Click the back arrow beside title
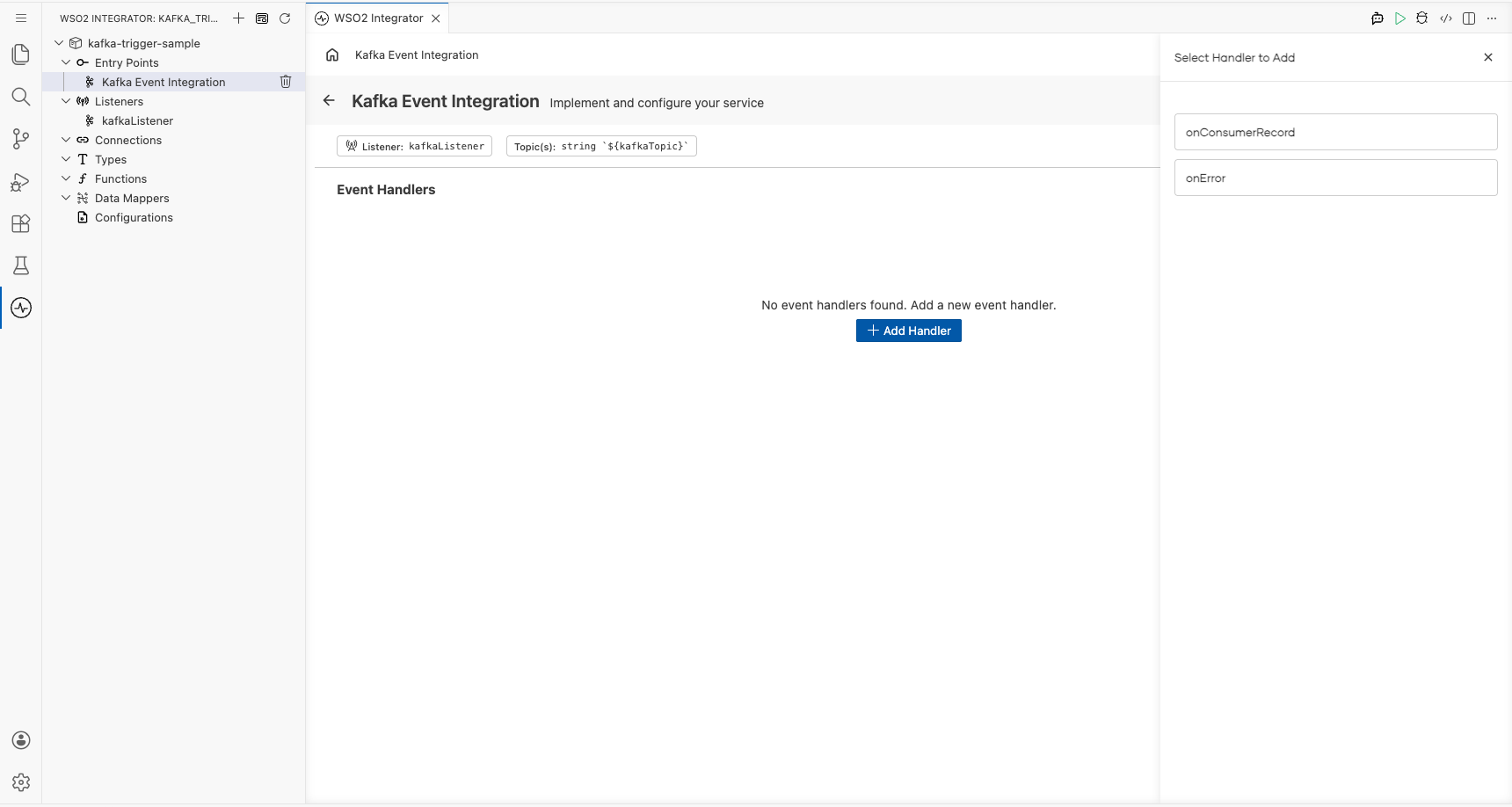This screenshot has width=1512, height=807. click(x=329, y=100)
